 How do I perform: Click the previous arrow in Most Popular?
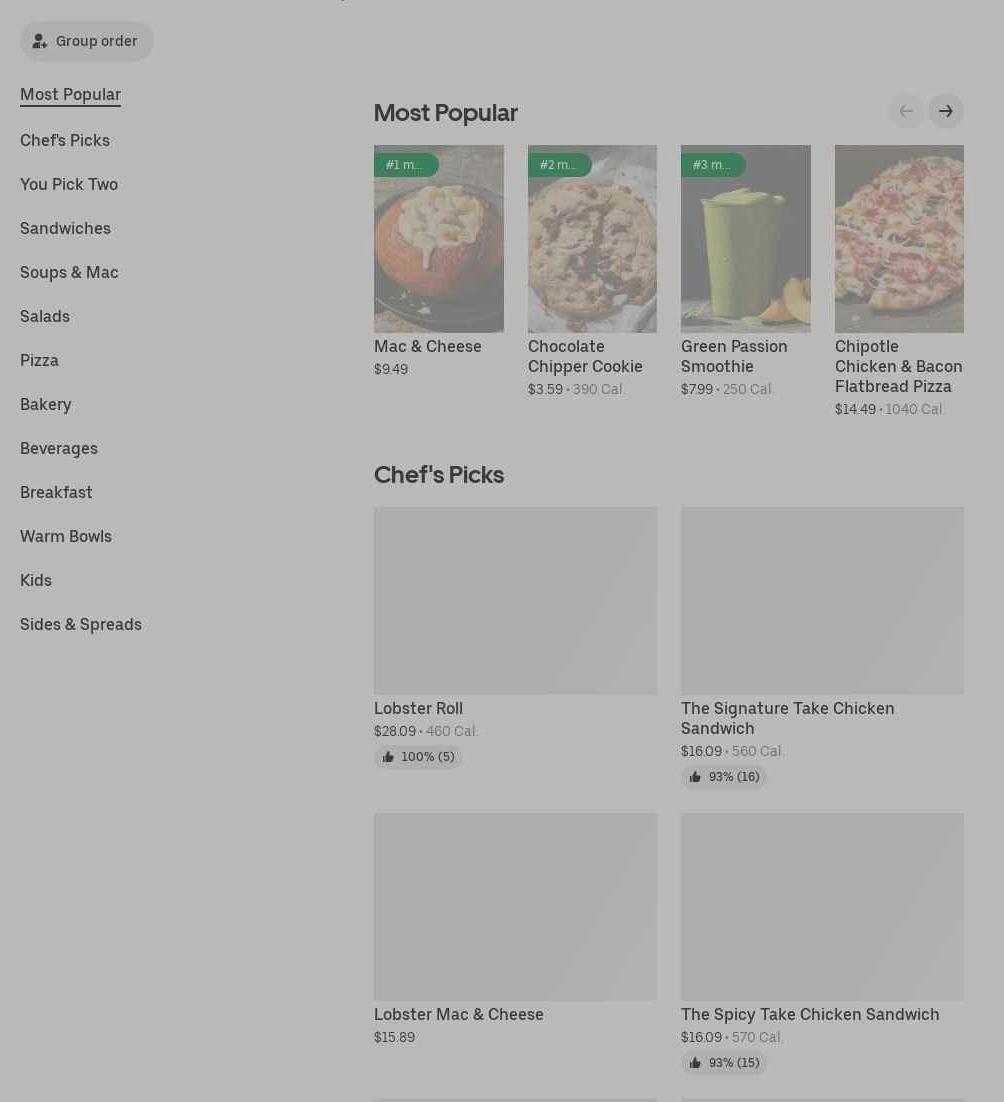pos(906,111)
